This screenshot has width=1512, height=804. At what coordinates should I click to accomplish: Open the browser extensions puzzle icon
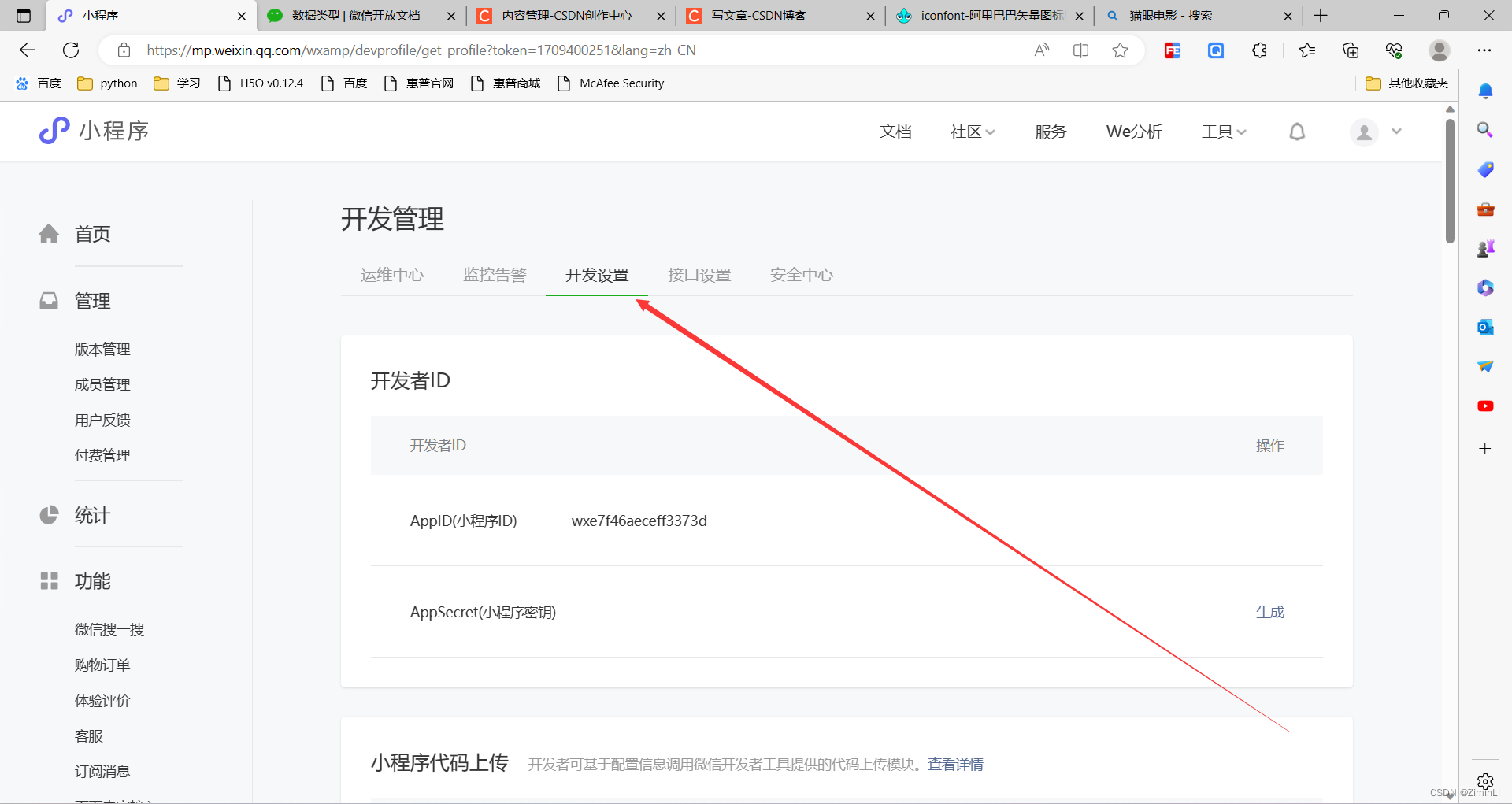tap(1259, 50)
